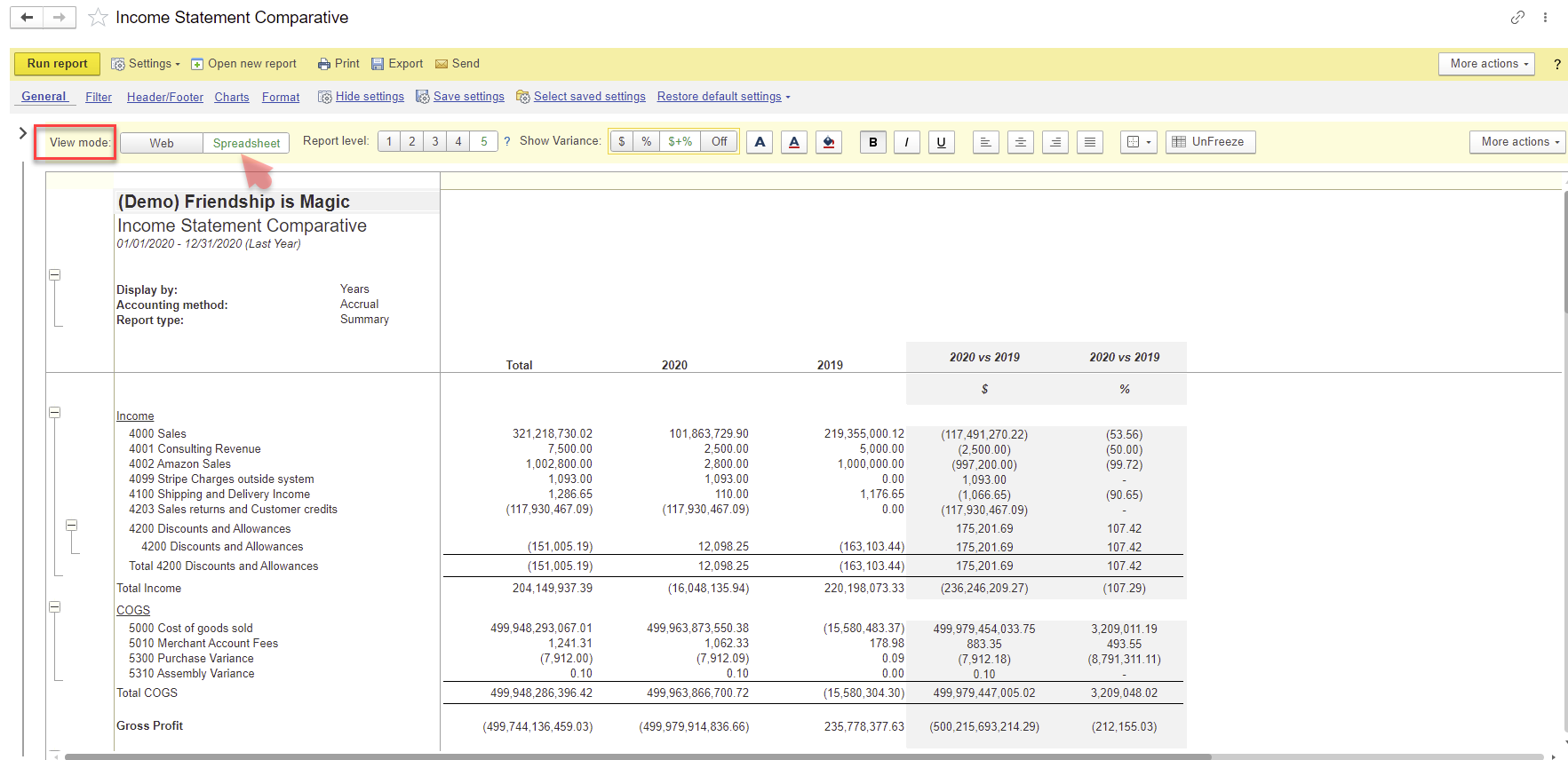Open the Income account link
Image resolution: width=1568 pixels, height=760 pixels.
[135, 416]
